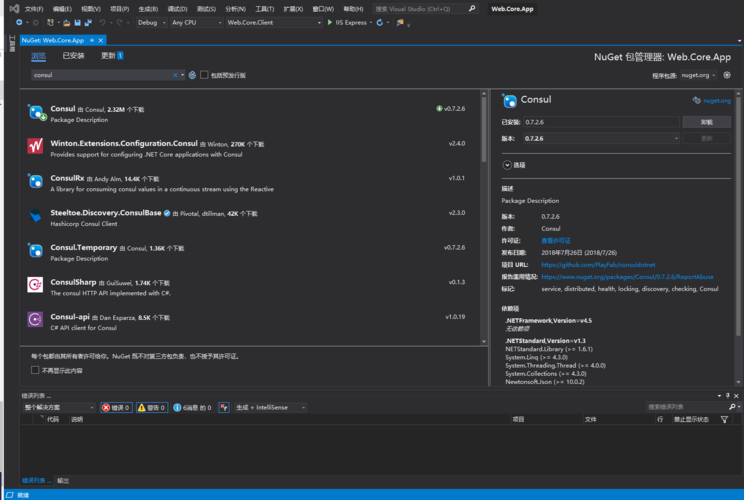The width and height of the screenshot is (744, 500).
Task: Open NuGet package source settings gear
Action: pyautogui.click(x=727, y=75)
